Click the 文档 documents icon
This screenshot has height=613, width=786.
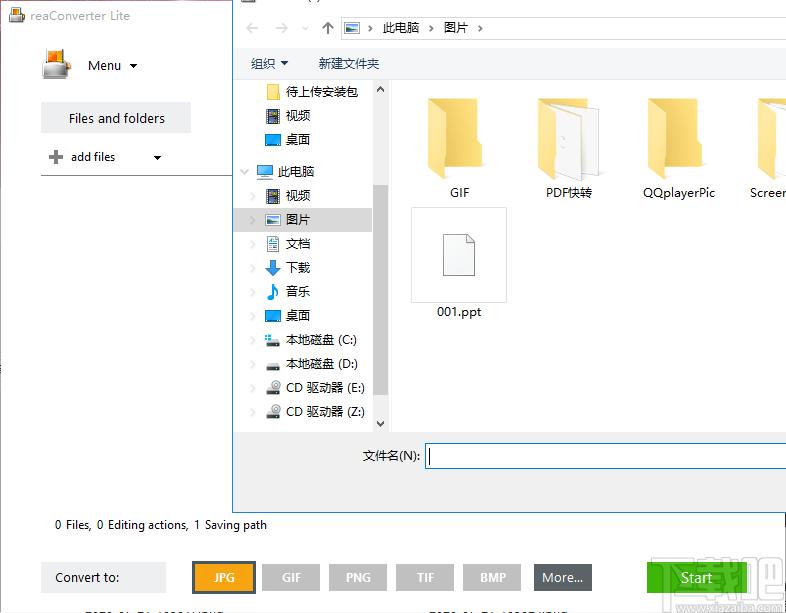273,244
